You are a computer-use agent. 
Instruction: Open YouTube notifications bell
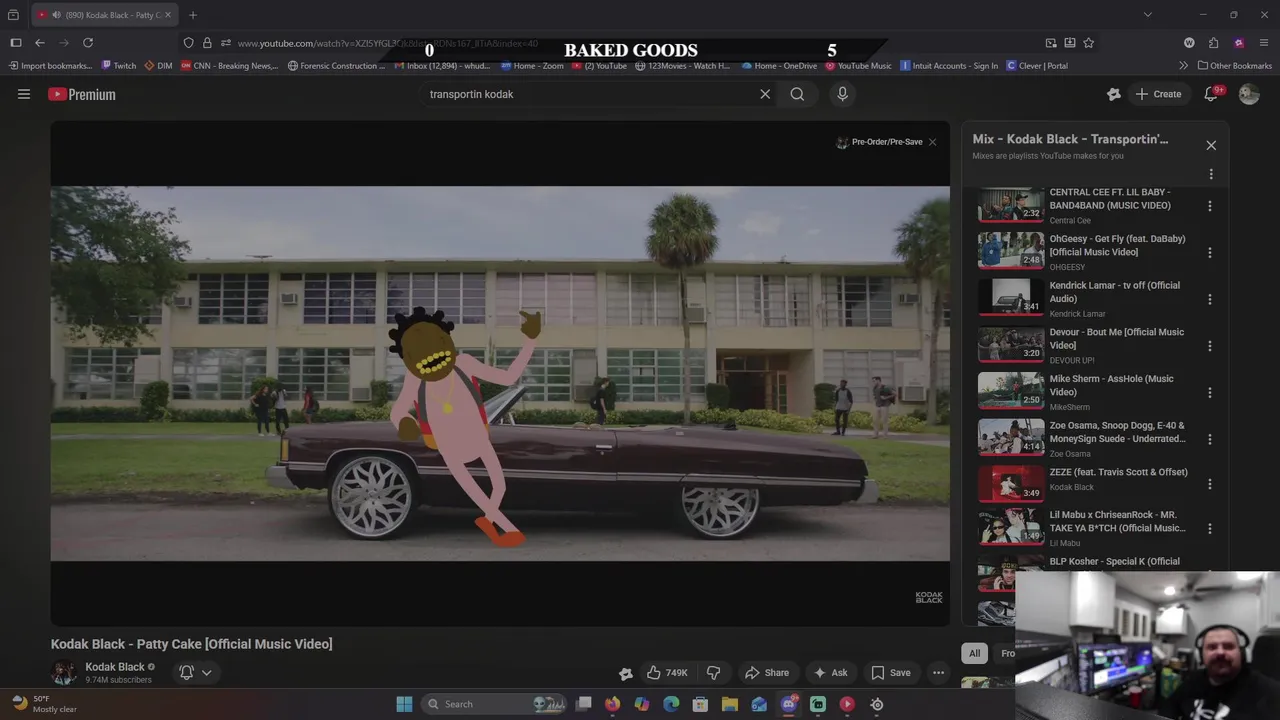pos(1211,94)
